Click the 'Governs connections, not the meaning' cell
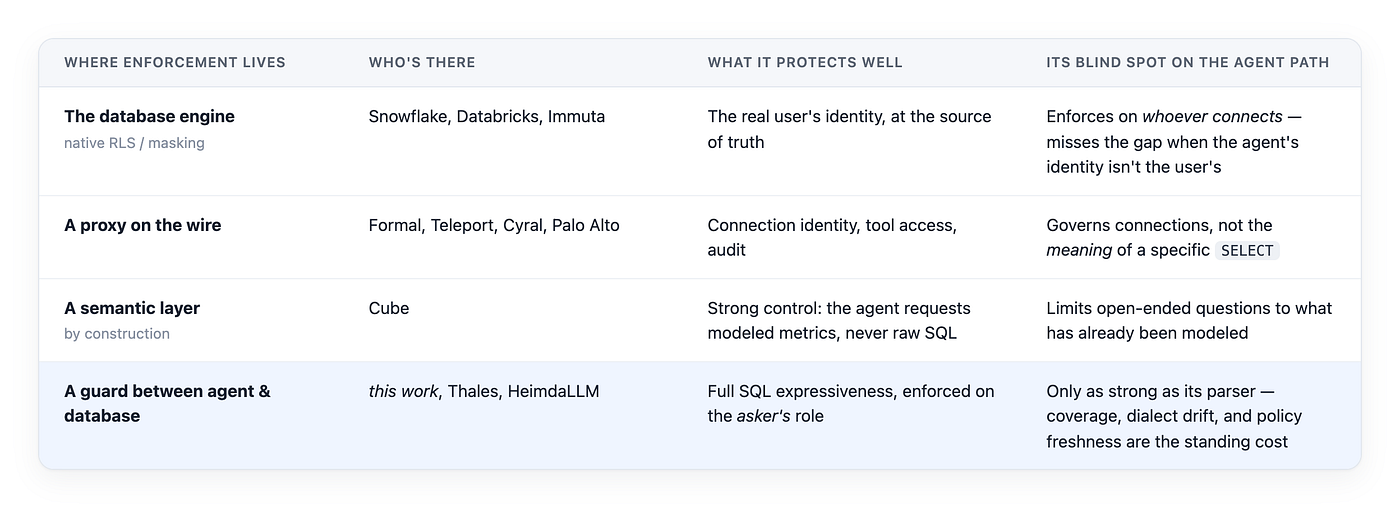This screenshot has height=508, width=1400. tap(1163, 237)
